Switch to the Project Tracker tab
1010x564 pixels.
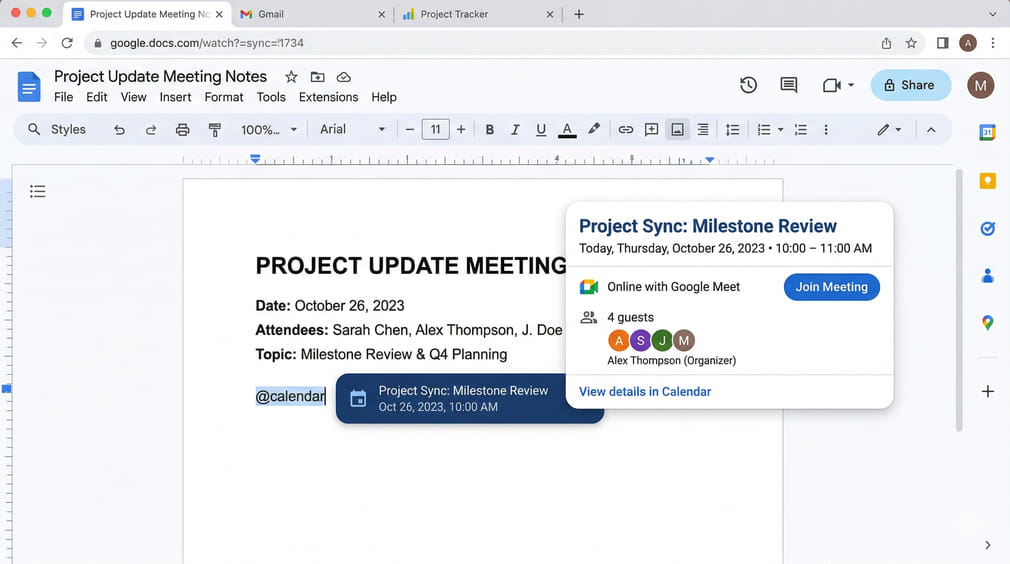click(x=477, y=14)
